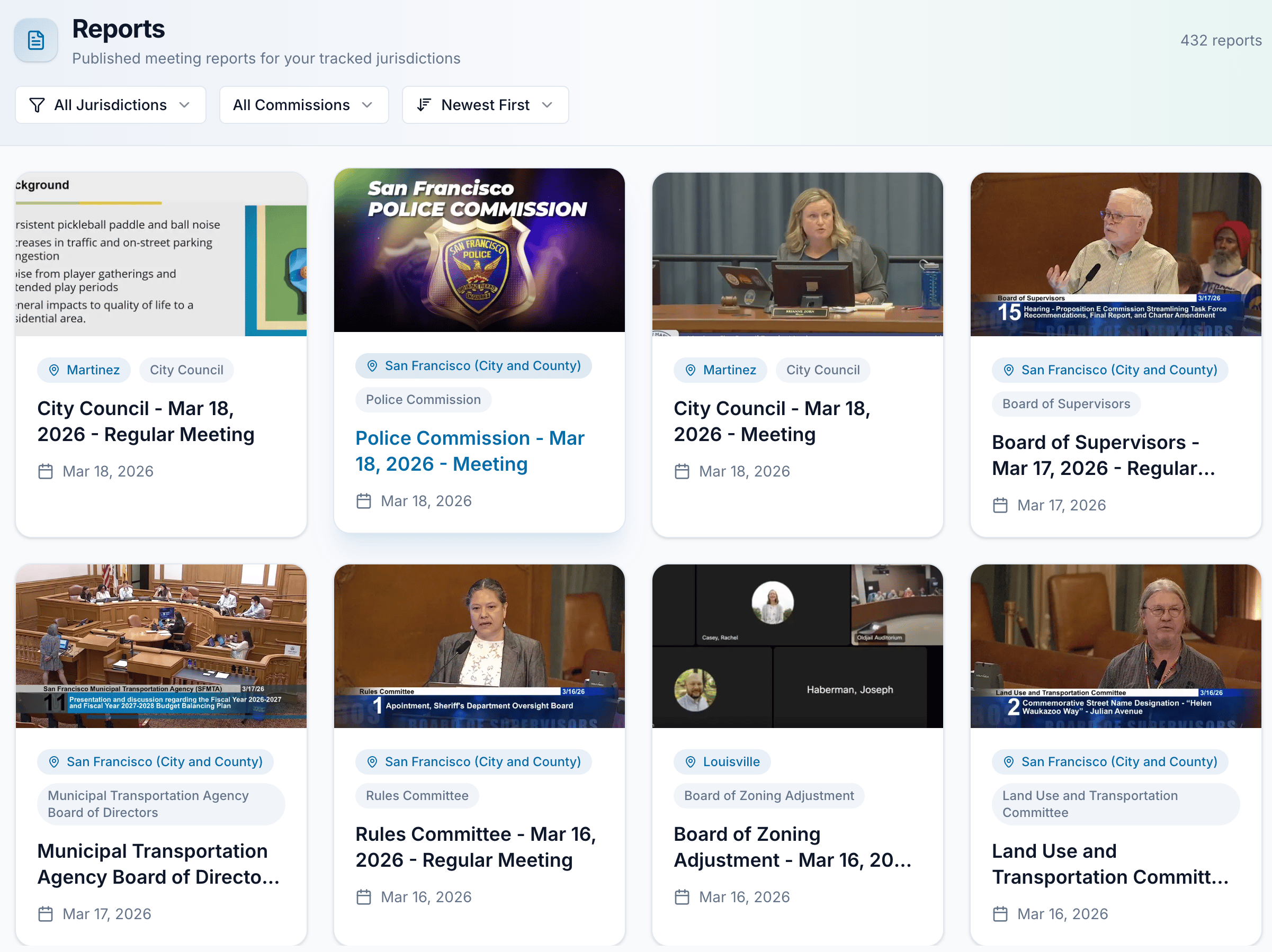
Task: Open the All Jurisdictions dropdown
Action: 110,105
